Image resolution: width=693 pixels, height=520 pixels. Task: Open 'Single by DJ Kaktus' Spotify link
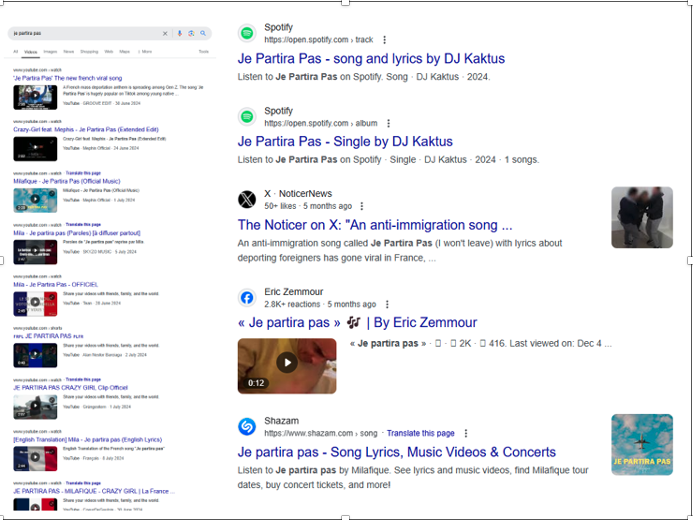tap(345, 141)
